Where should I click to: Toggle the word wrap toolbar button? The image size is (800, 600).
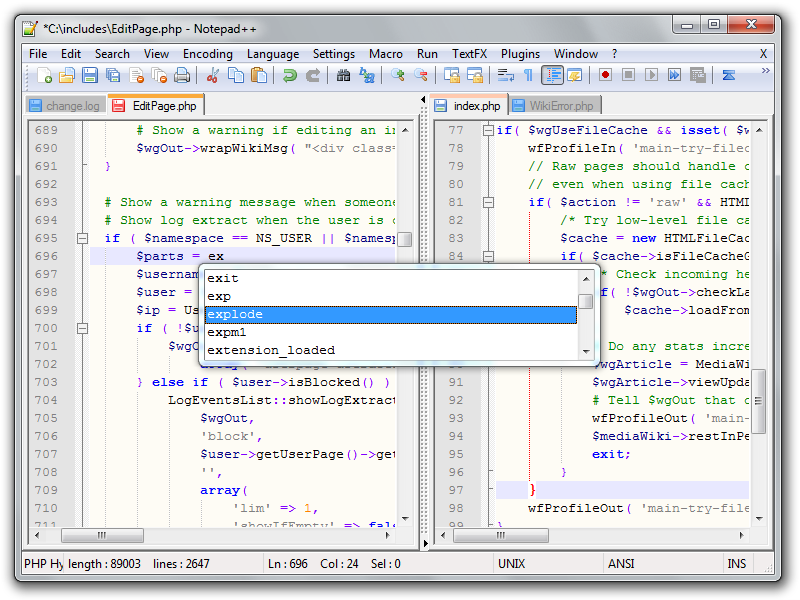tap(505, 75)
